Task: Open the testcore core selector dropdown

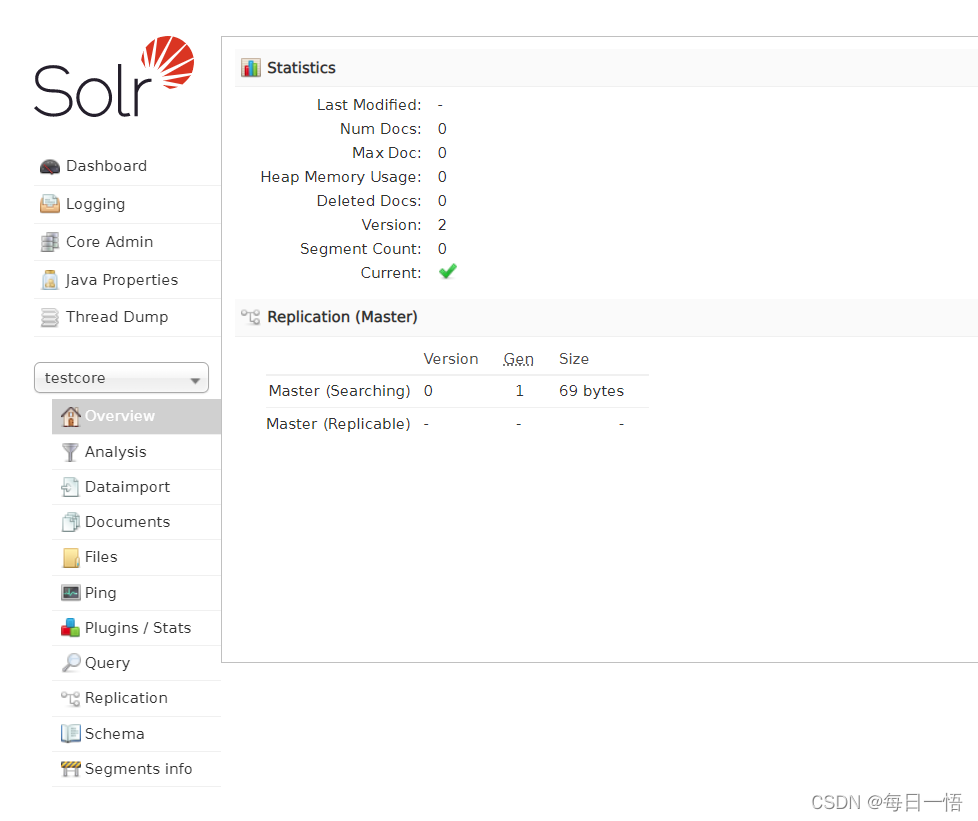Action: tap(122, 378)
